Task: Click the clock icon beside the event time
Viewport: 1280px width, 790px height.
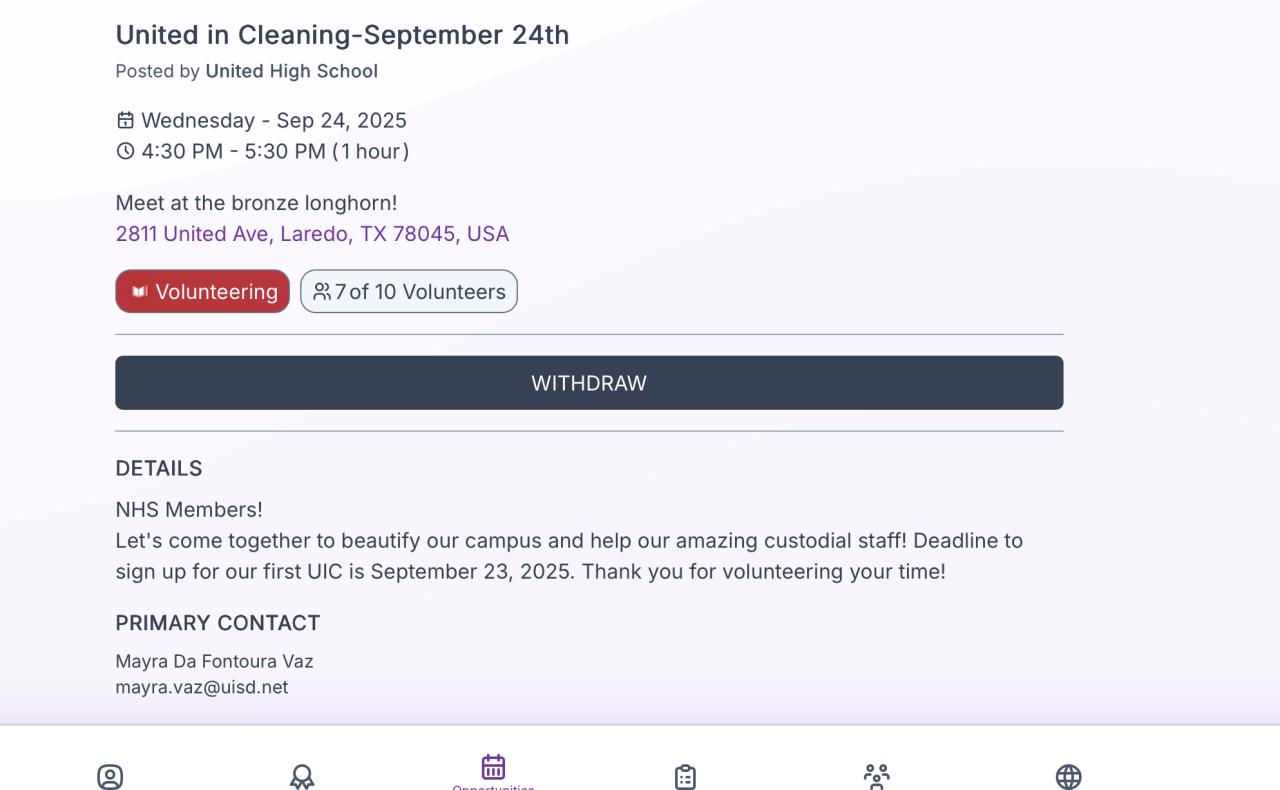Action: click(x=125, y=151)
